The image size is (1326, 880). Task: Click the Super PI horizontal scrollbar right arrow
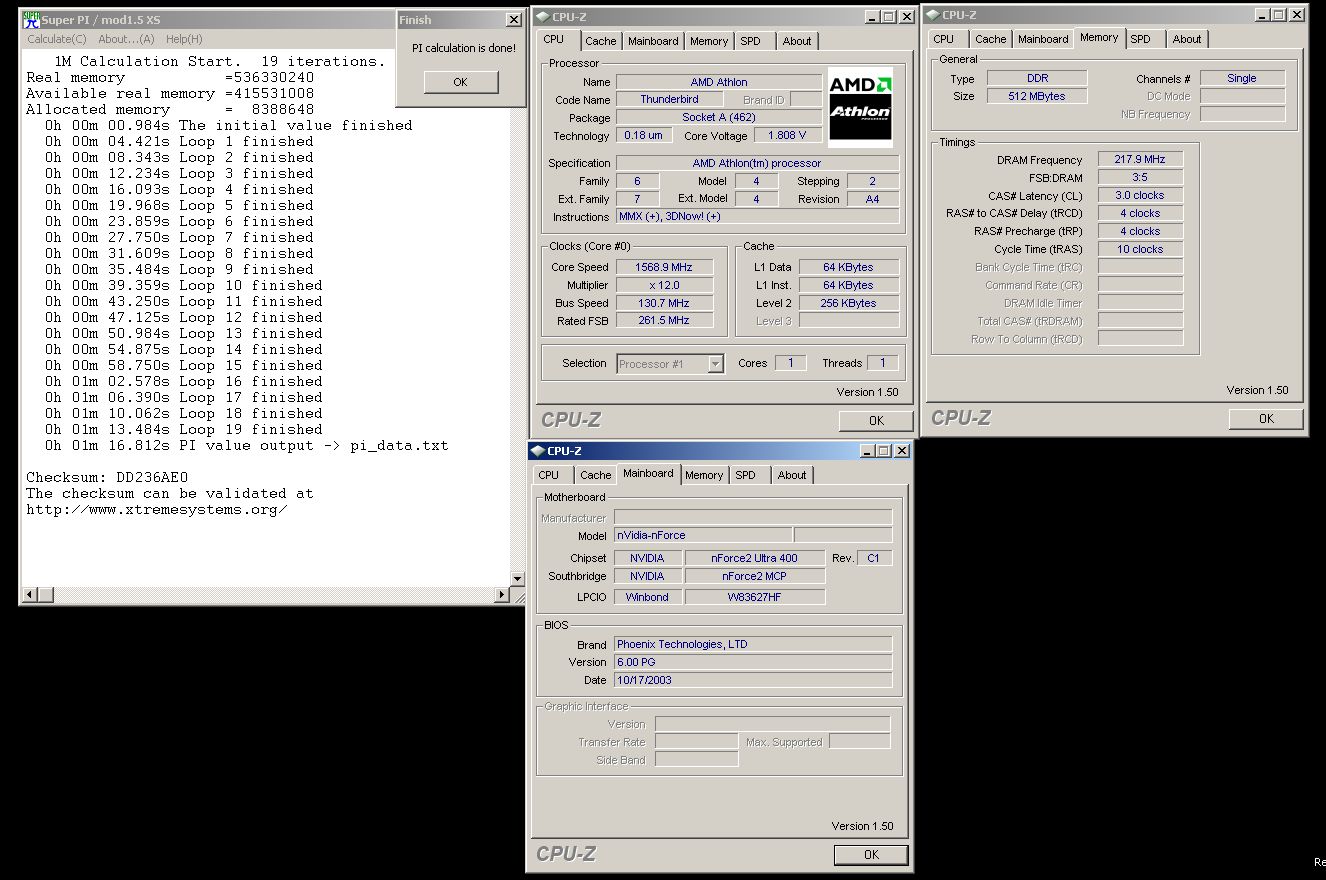[x=502, y=595]
